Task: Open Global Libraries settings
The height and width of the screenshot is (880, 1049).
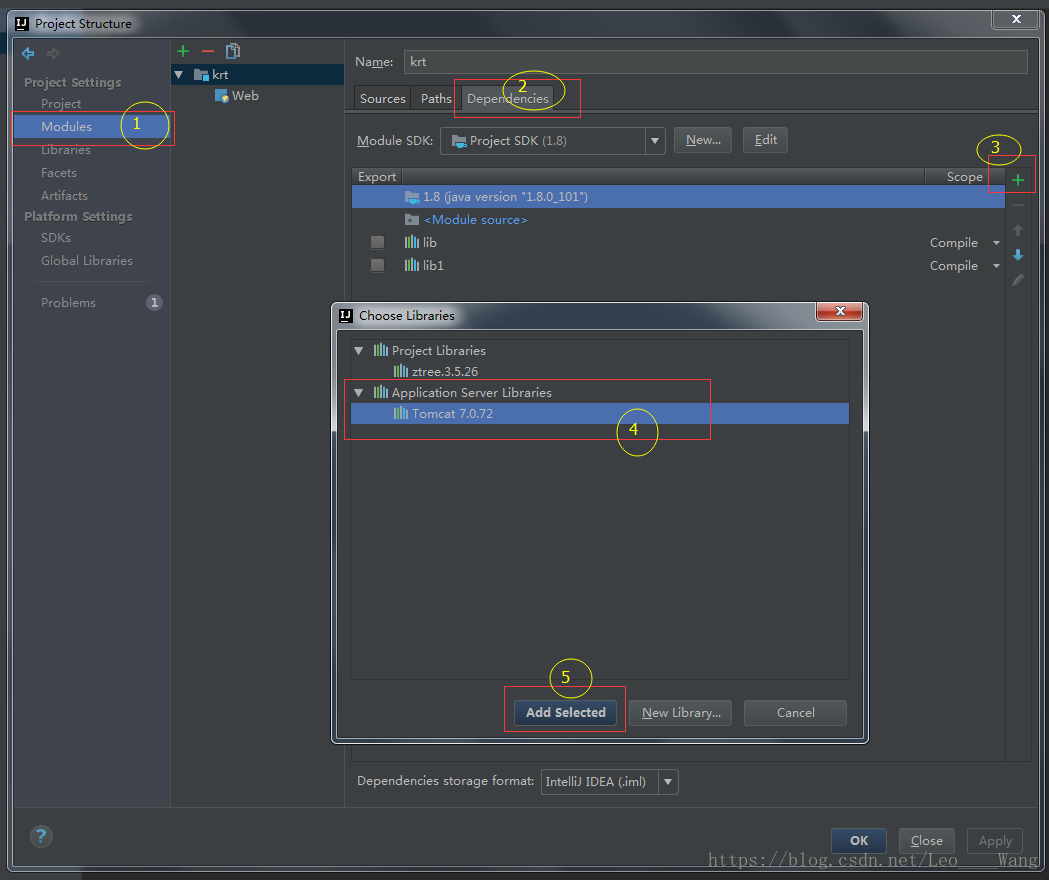Action: [87, 260]
